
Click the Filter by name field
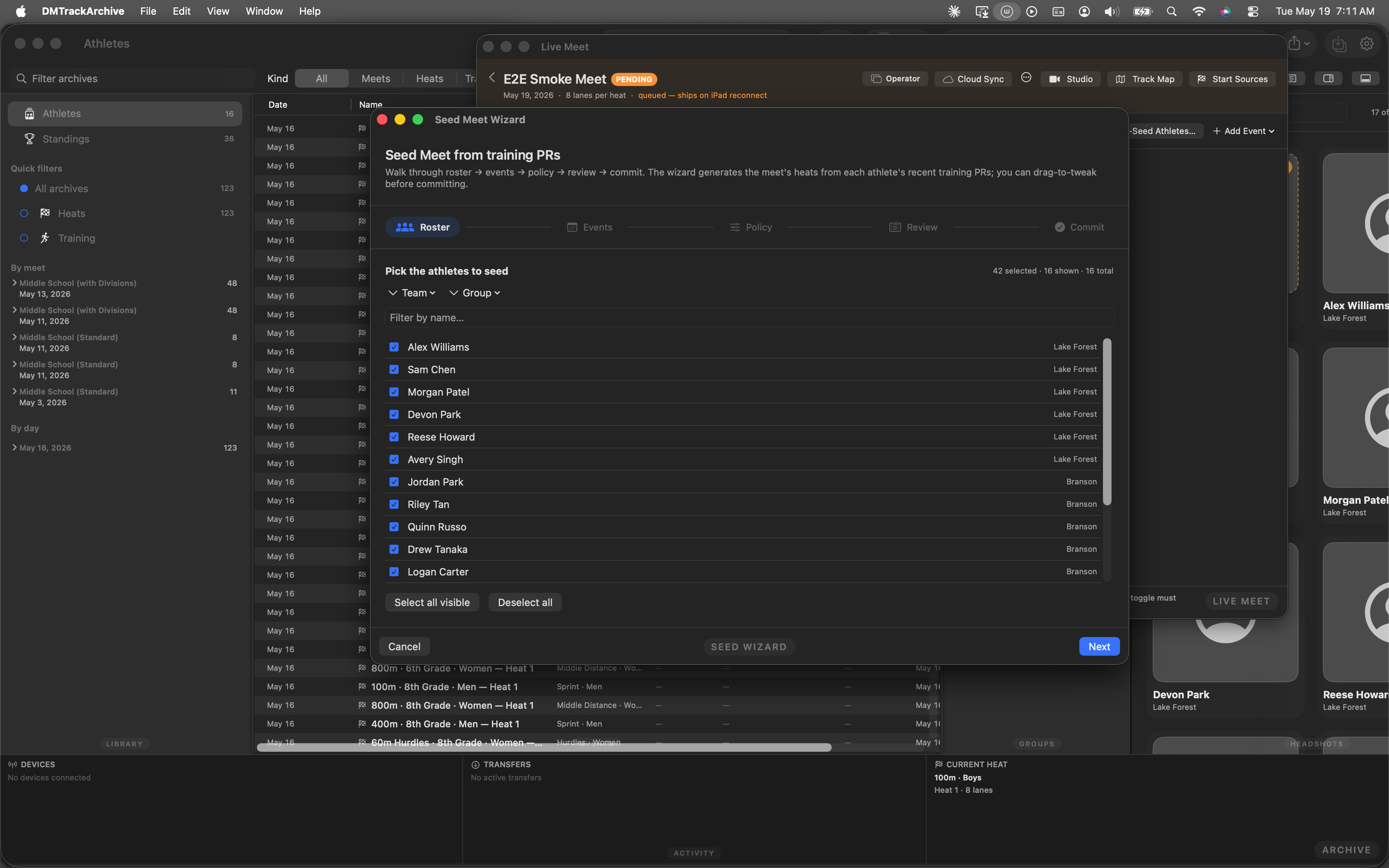click(x=749, y=317)
